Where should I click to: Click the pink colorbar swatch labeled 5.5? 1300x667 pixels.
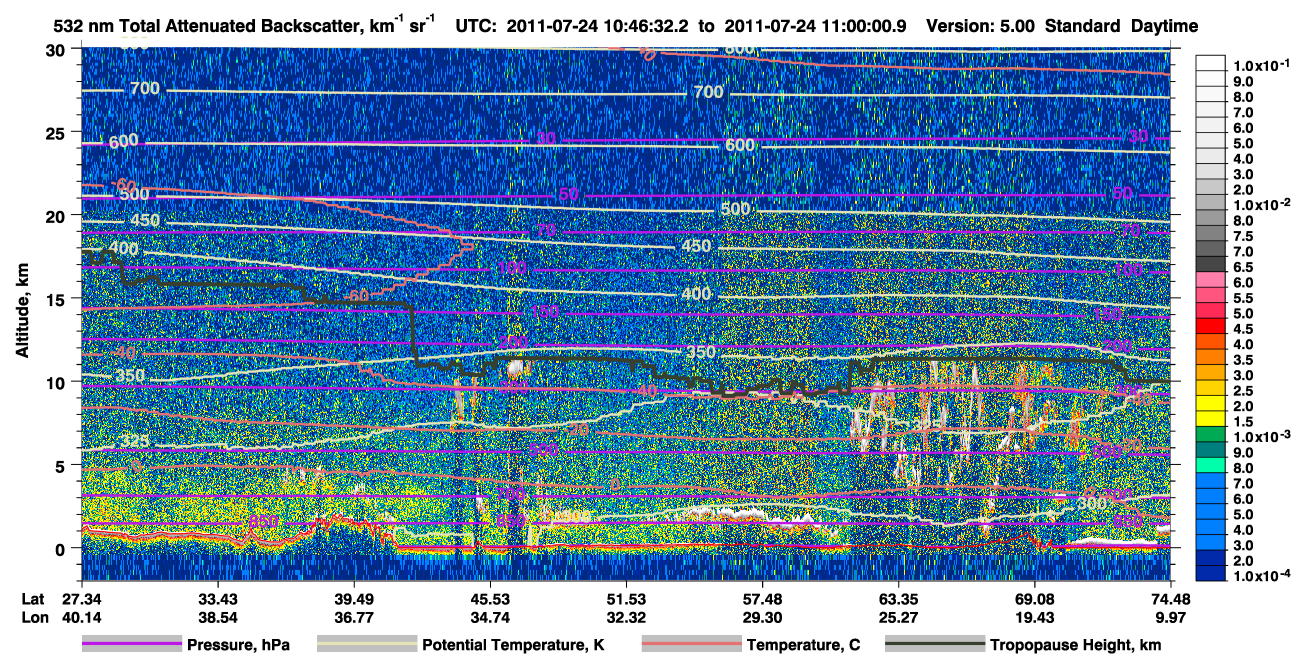(1212, 297)
